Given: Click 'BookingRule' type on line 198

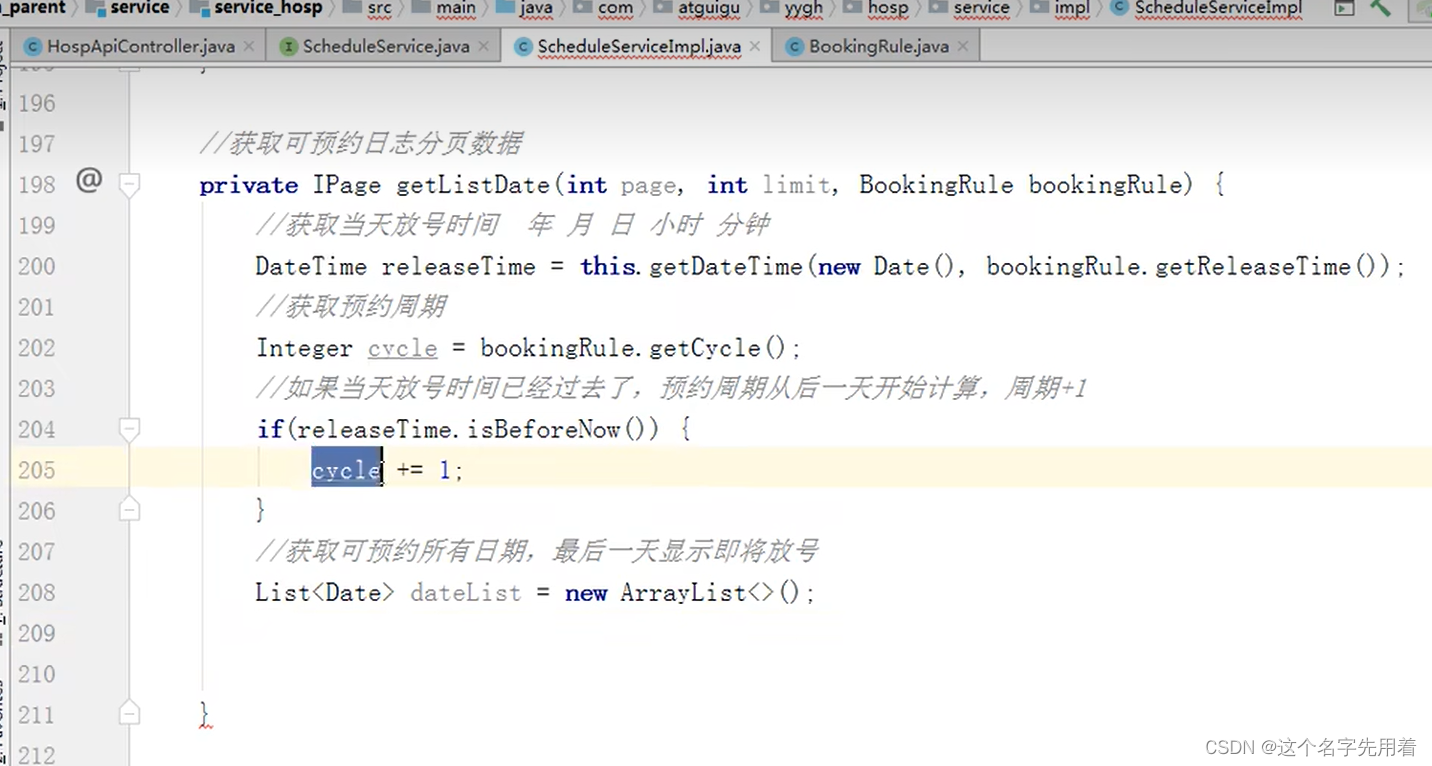Looking at the screenshot, I should coord(936,185).
